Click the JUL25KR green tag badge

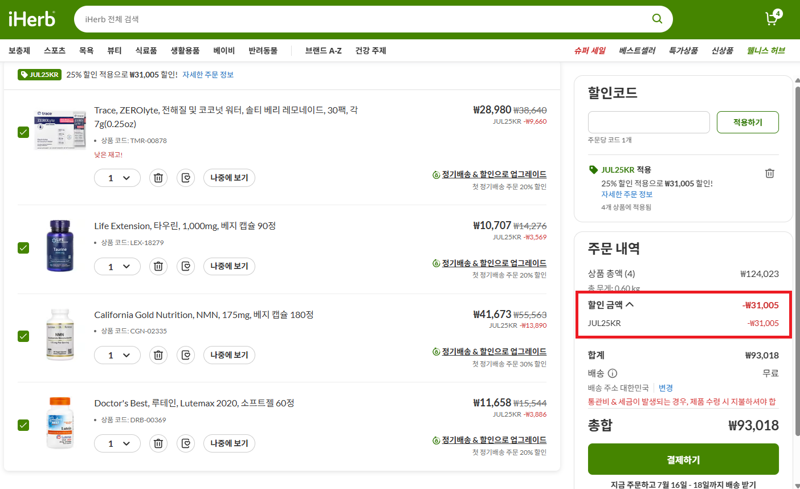pos(40,75)
